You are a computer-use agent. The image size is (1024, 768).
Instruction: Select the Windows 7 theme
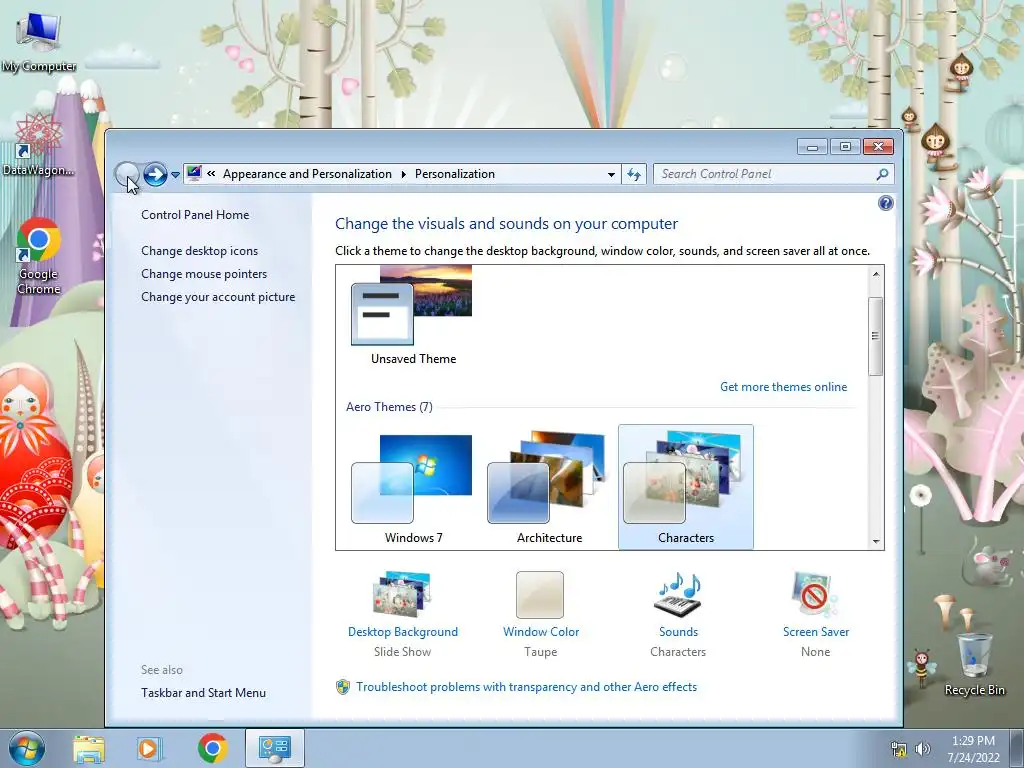[413, 487]
